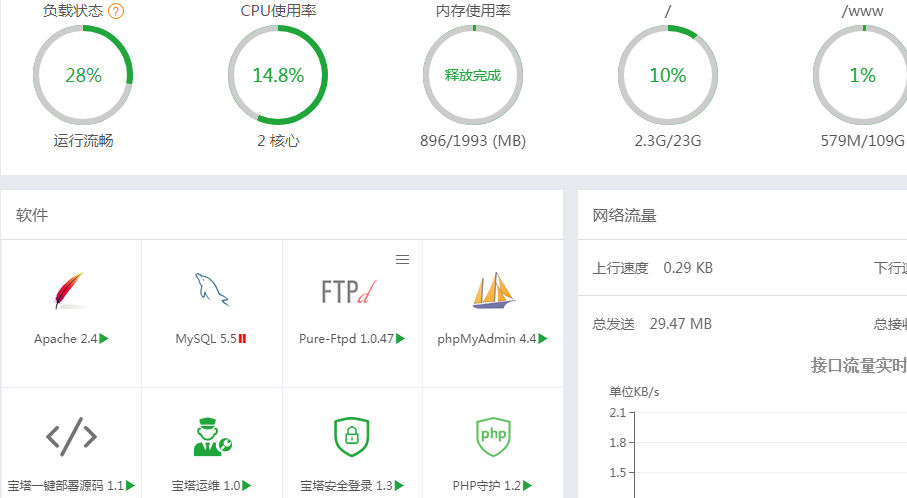Click the 2.1 axis tick on traffic chart
Image resolution: width=907 pixels, height=498 pixels.
pos(618,413)
